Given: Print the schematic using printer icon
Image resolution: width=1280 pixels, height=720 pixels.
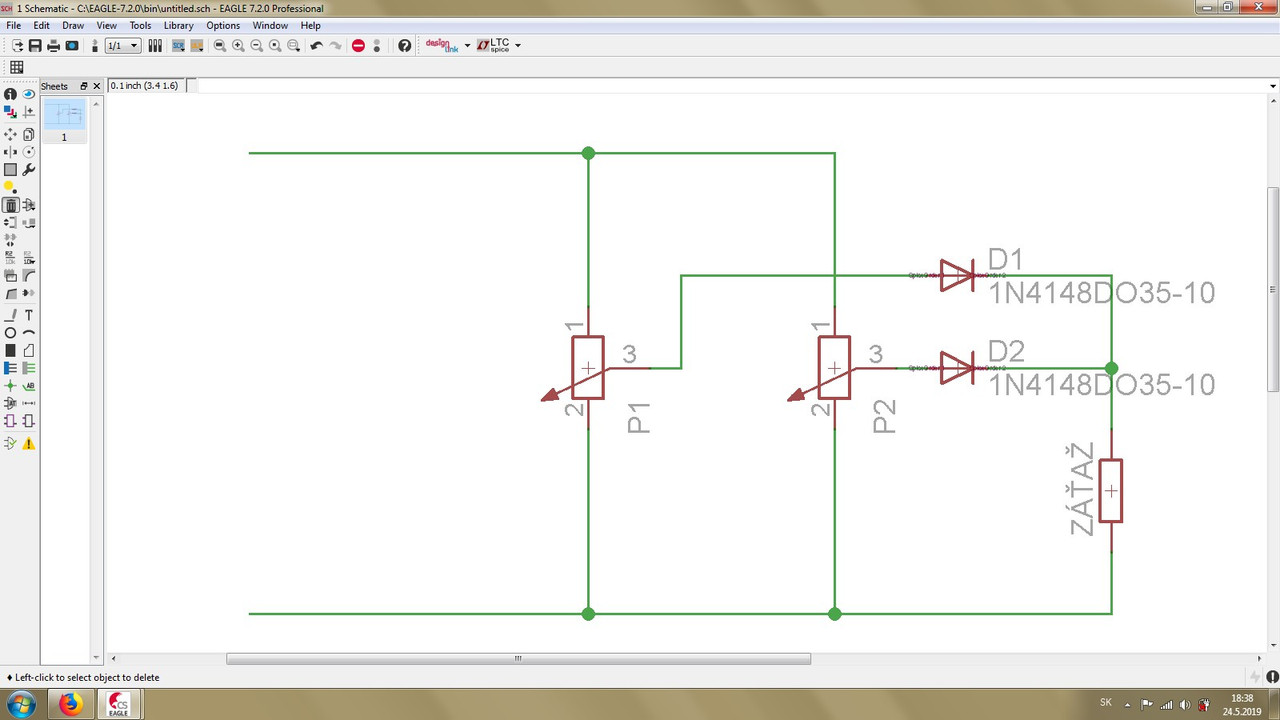Looking at the screenshot, I should coord(53,46).
